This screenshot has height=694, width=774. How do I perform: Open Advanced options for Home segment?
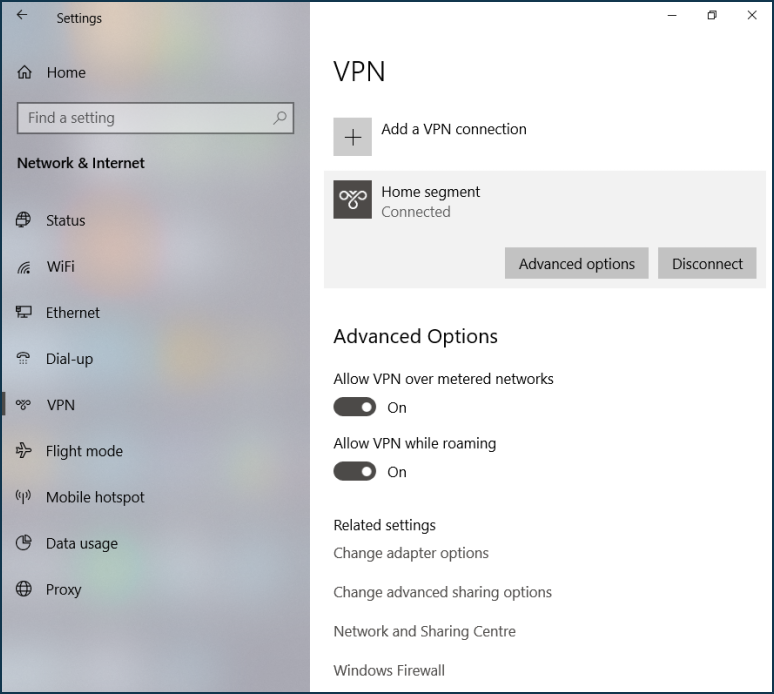point(576,264)
